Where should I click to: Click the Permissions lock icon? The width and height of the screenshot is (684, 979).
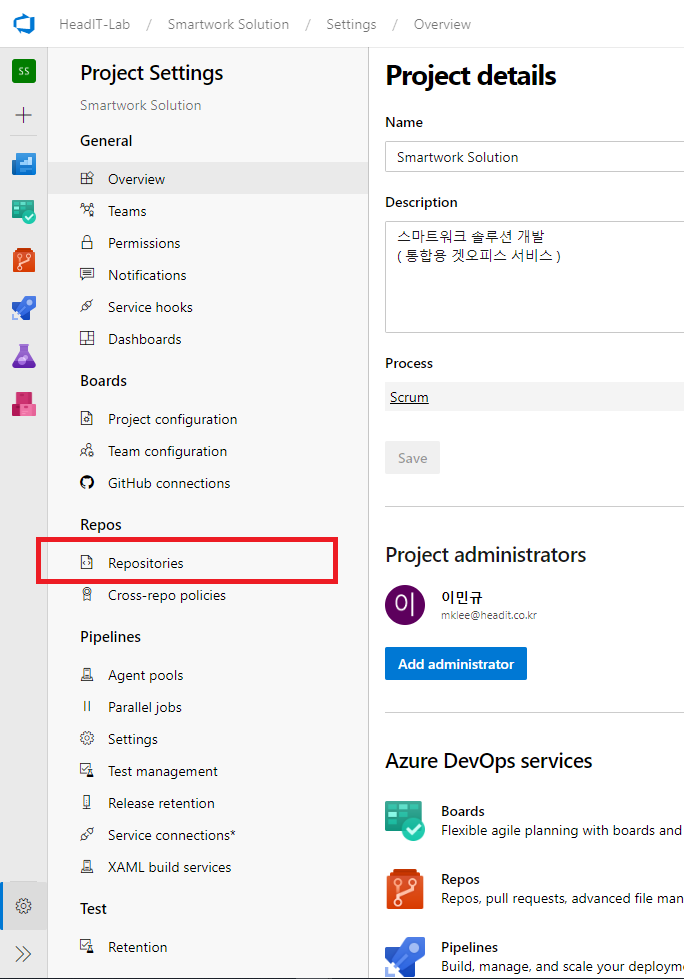coord(87,242)
